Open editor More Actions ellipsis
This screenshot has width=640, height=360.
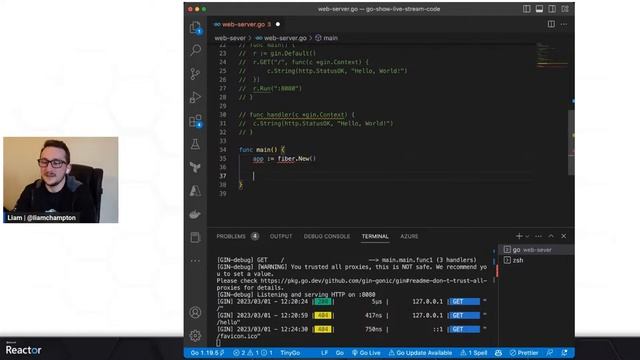click(x=564, y=24)
